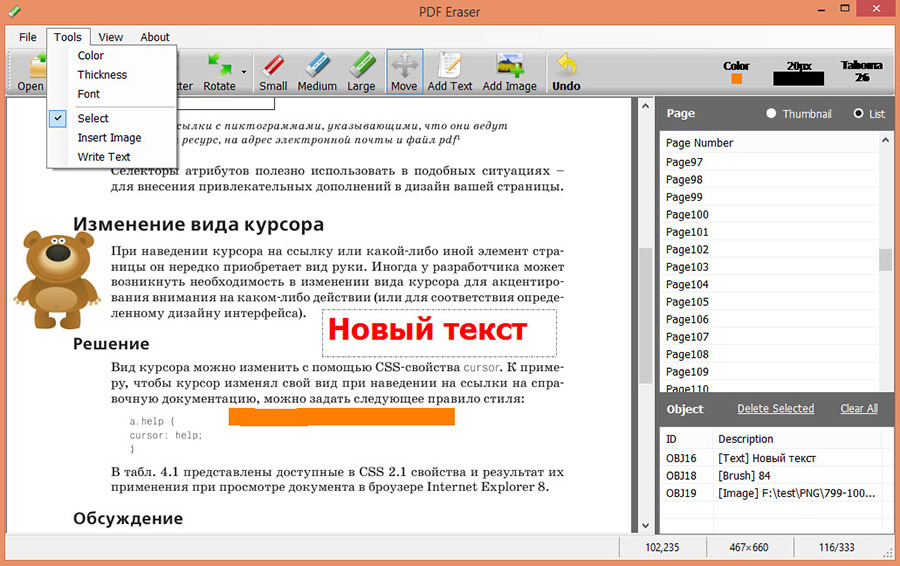The width and height of the screenshot is (900, 566).
Task: Click the Clear All link
Action: pos(858,409)
